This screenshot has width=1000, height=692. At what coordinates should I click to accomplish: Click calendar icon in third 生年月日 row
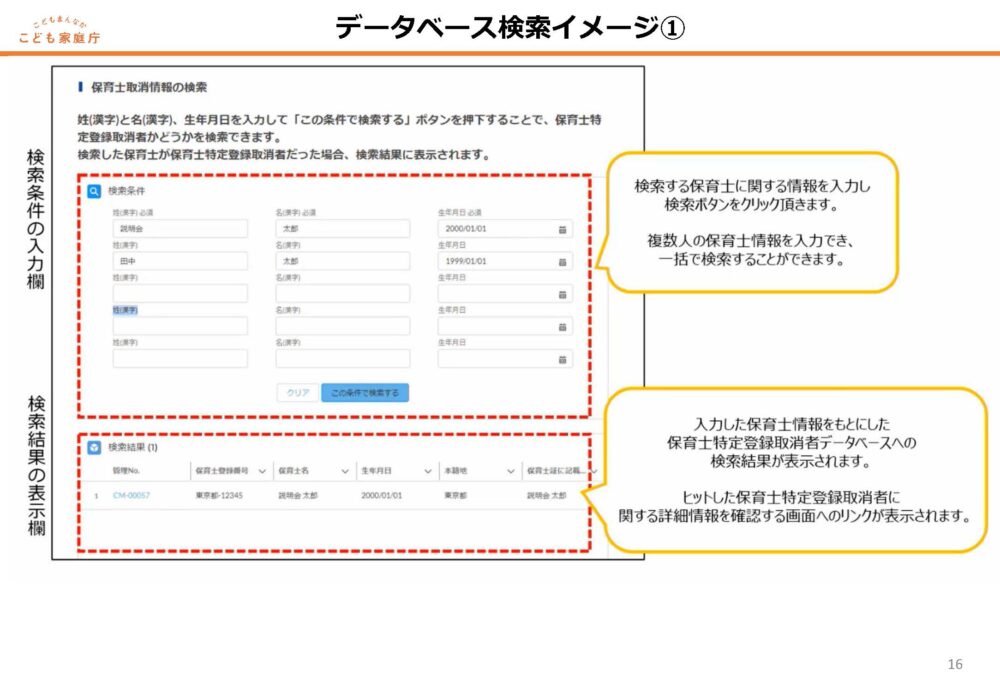(562, 294)
